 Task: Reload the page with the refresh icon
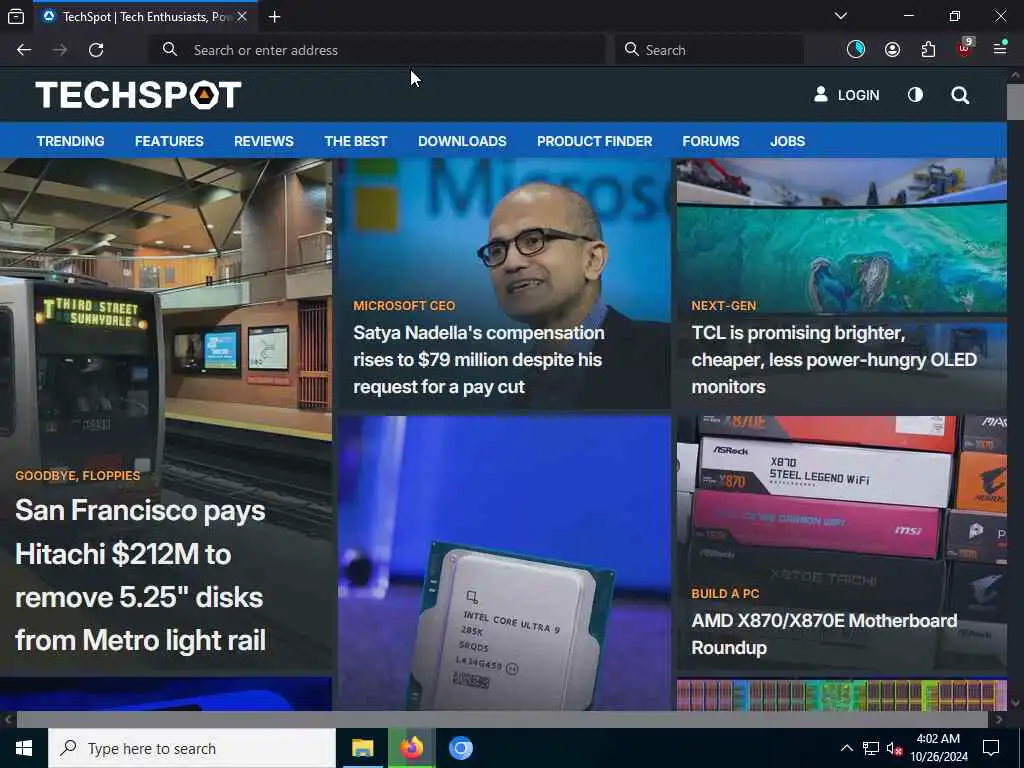tap(96, 50)
